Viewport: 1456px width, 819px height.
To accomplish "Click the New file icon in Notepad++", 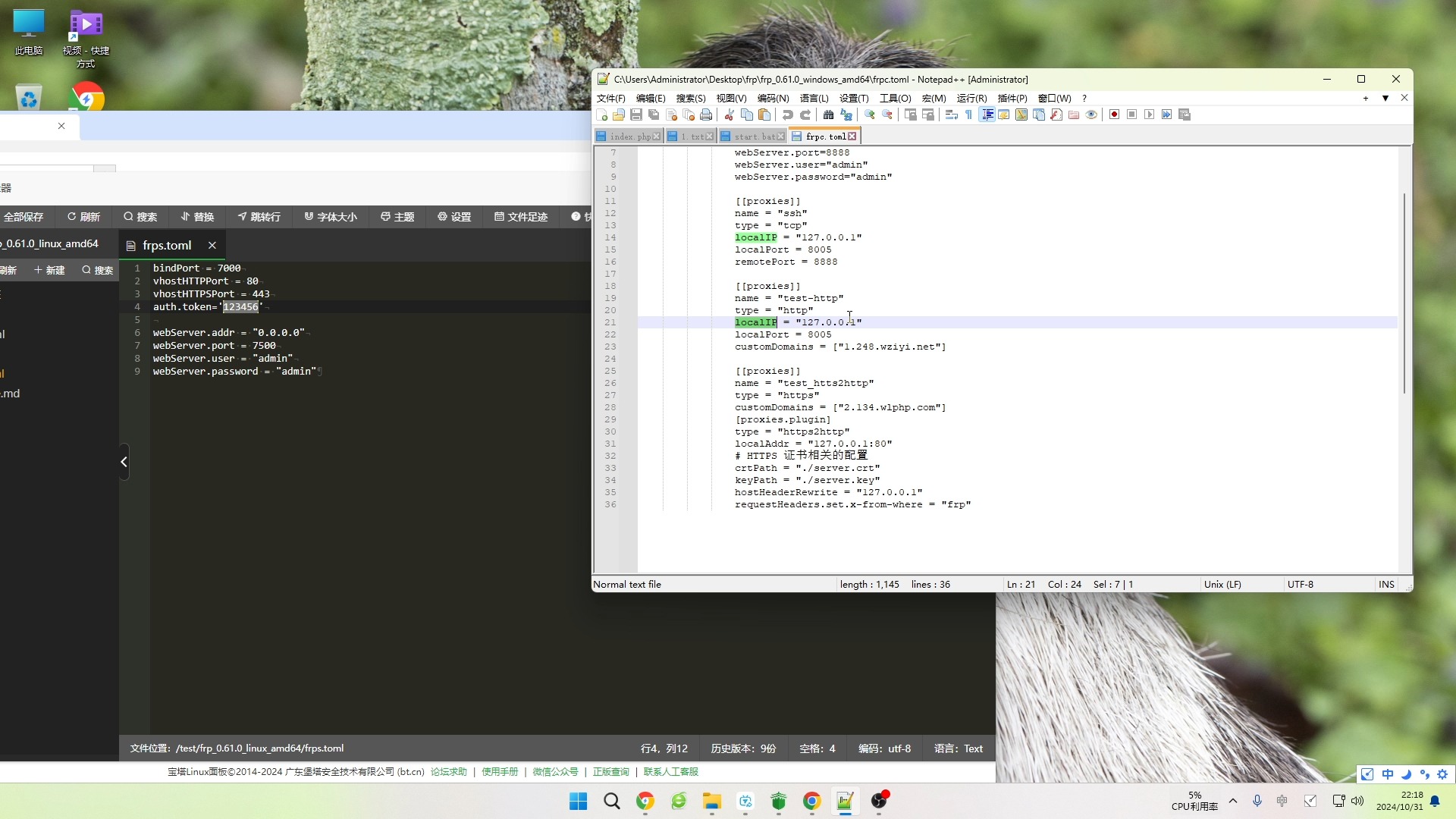I will (x=602, y=115).
